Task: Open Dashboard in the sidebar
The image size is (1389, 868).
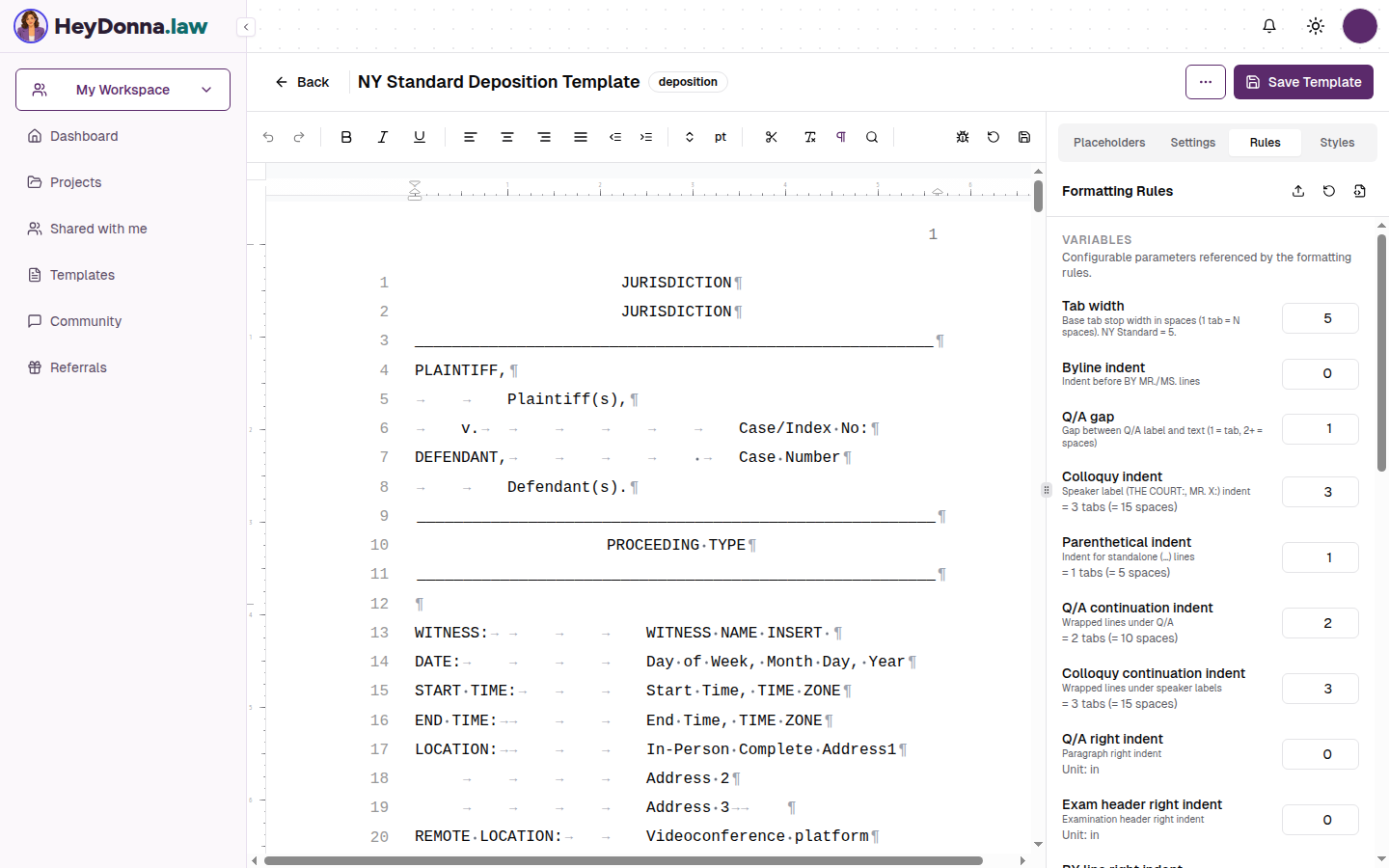Action: [123, 136]
